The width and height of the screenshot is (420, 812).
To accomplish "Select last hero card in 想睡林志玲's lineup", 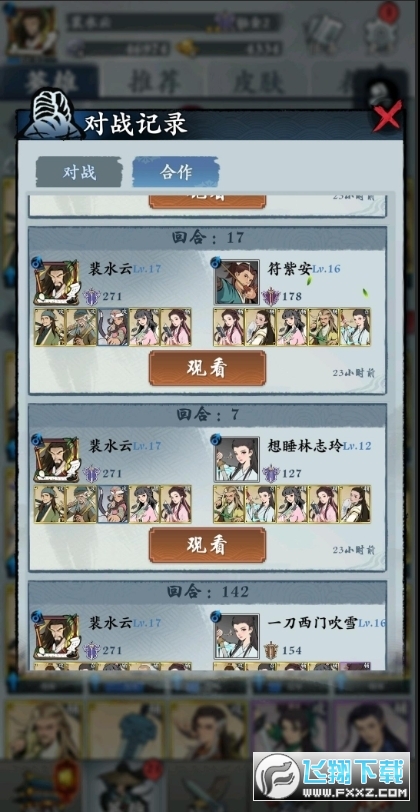I will point(355,504).
